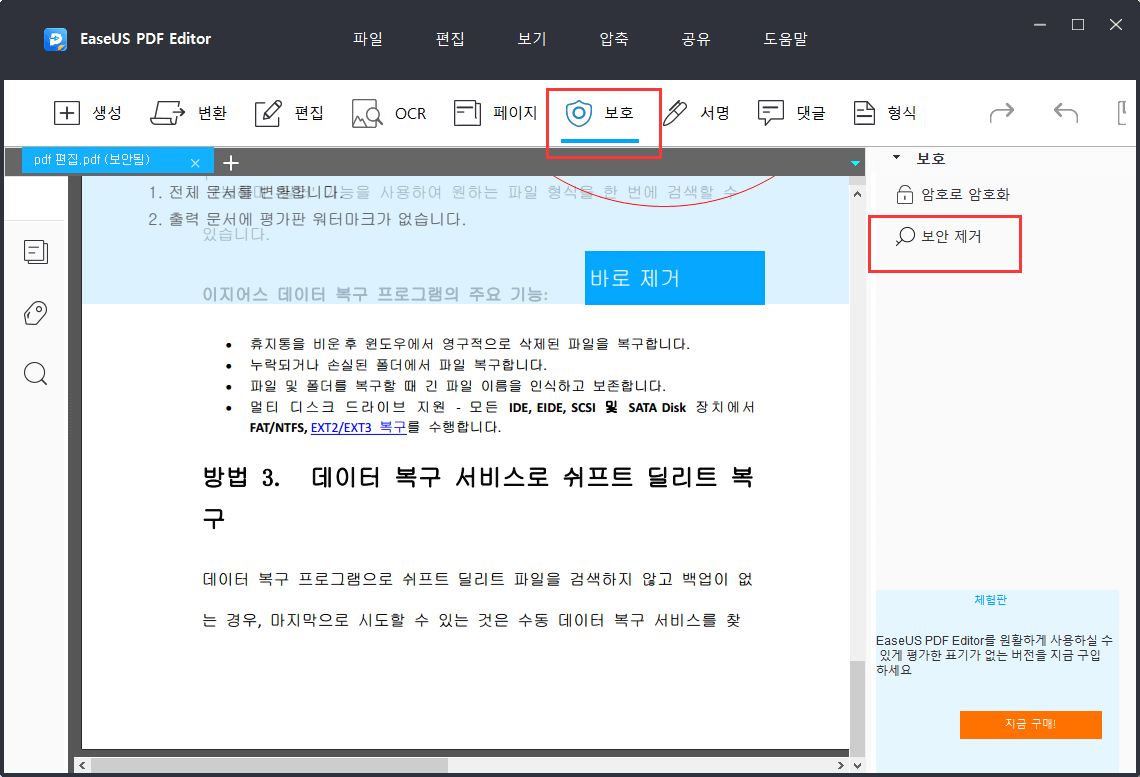The height and width of the screenshot is (777, 1140).
Task: Click the 바로 제거 blue button
Action: [x=674, y=277]
